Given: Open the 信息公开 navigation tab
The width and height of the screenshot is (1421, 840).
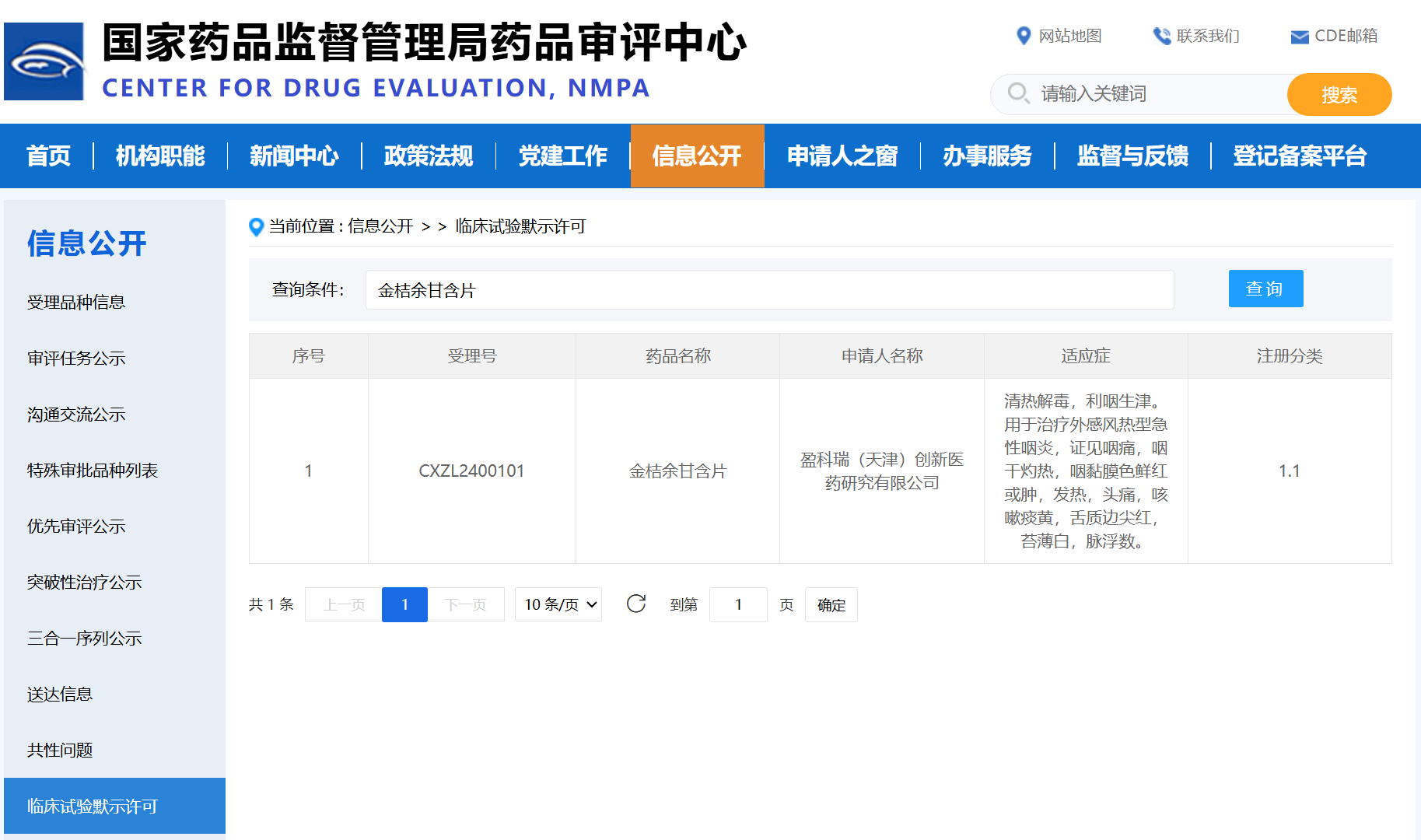Looking at the screenshot, I should [697, 156].
